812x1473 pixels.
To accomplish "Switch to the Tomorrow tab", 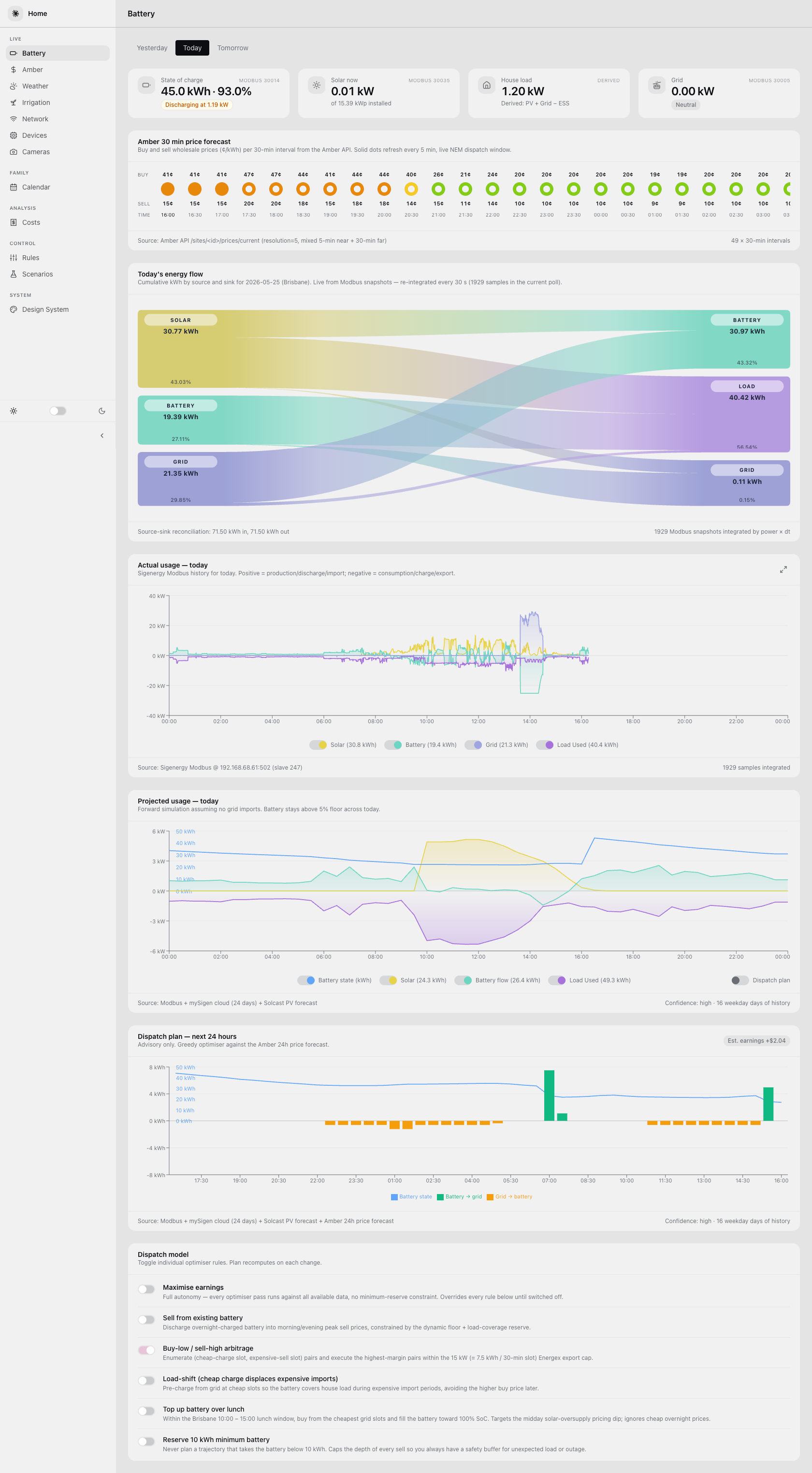I will point(233,48).
